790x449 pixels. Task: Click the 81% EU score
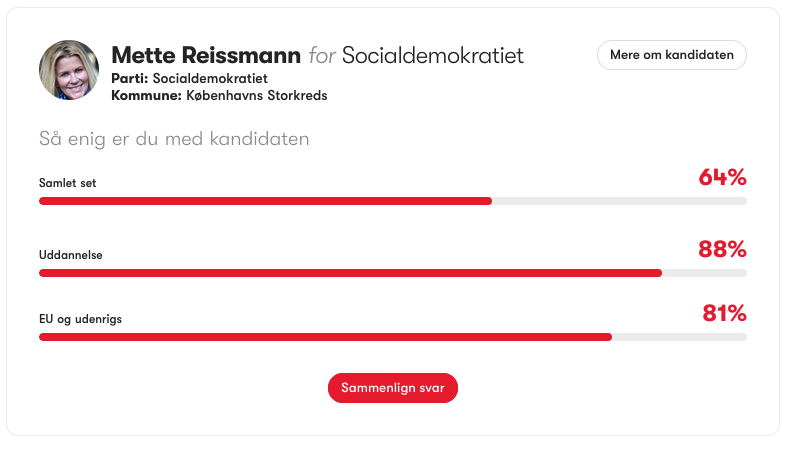[724, 314]
